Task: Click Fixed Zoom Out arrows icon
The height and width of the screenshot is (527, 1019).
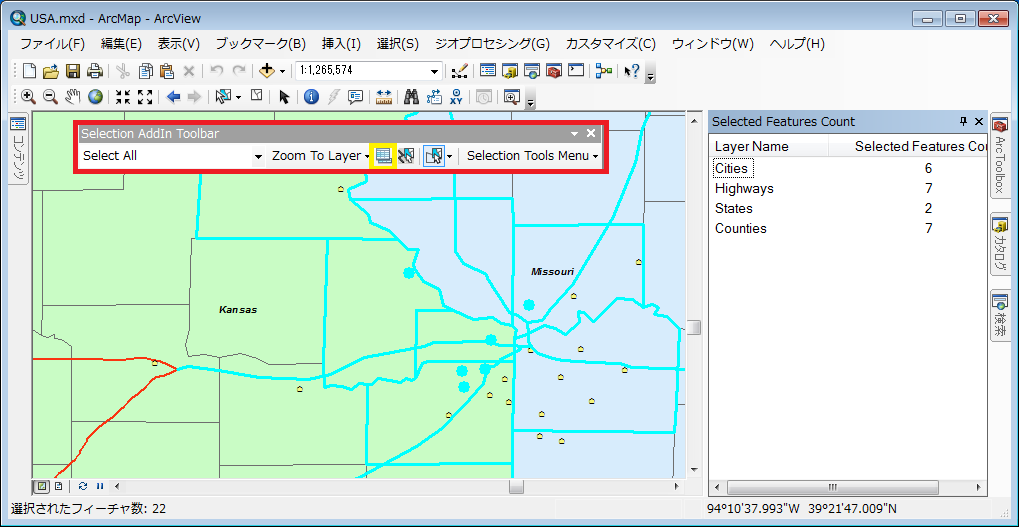Action: point(145,97)
